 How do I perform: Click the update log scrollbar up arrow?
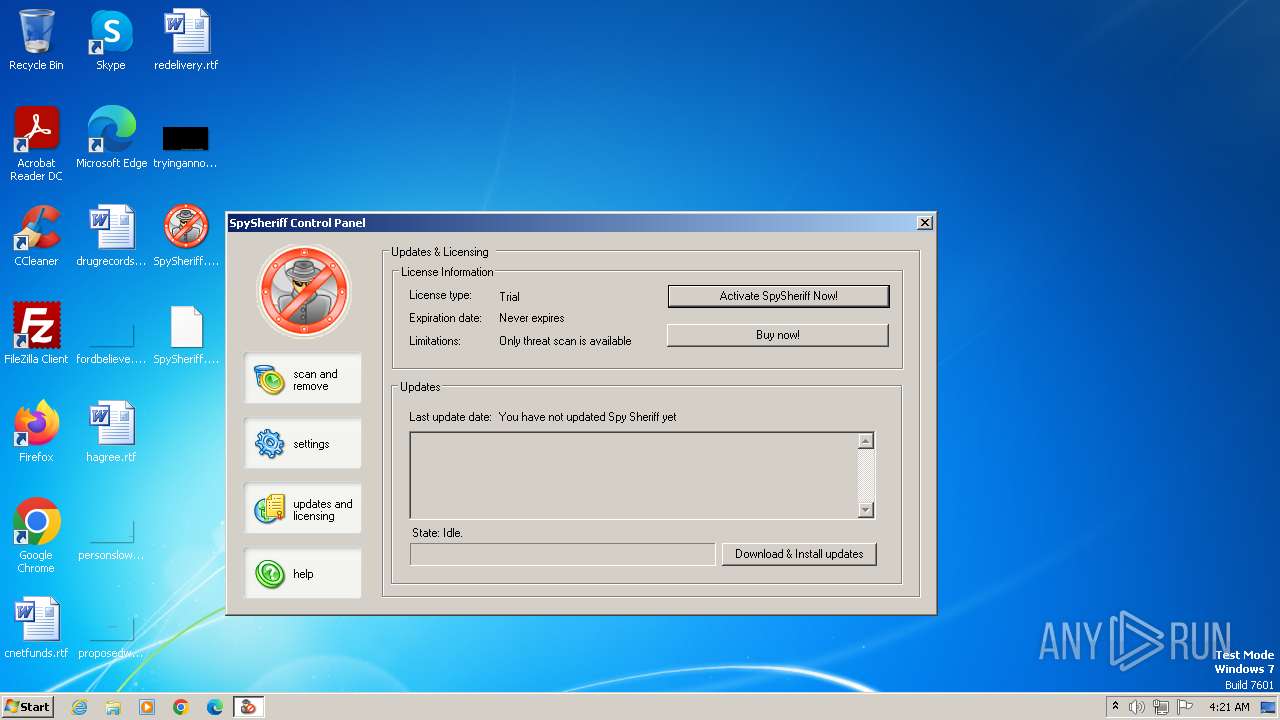(866, 441)
